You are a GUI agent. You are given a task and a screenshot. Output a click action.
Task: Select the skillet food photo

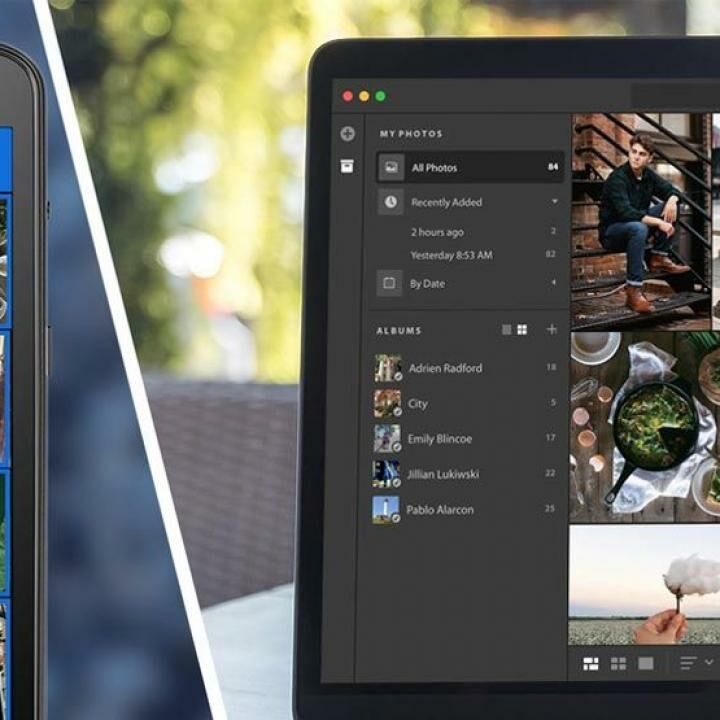click(x=645, y=427)
